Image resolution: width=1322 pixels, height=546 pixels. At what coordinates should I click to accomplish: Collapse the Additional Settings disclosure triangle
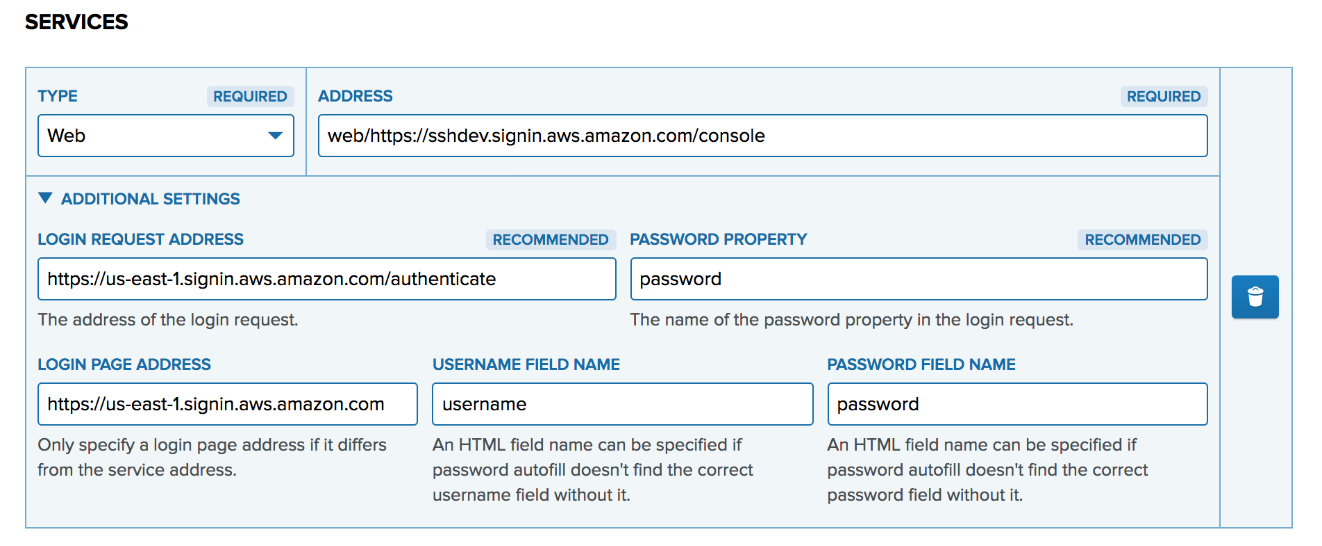(x=44, y=198)
